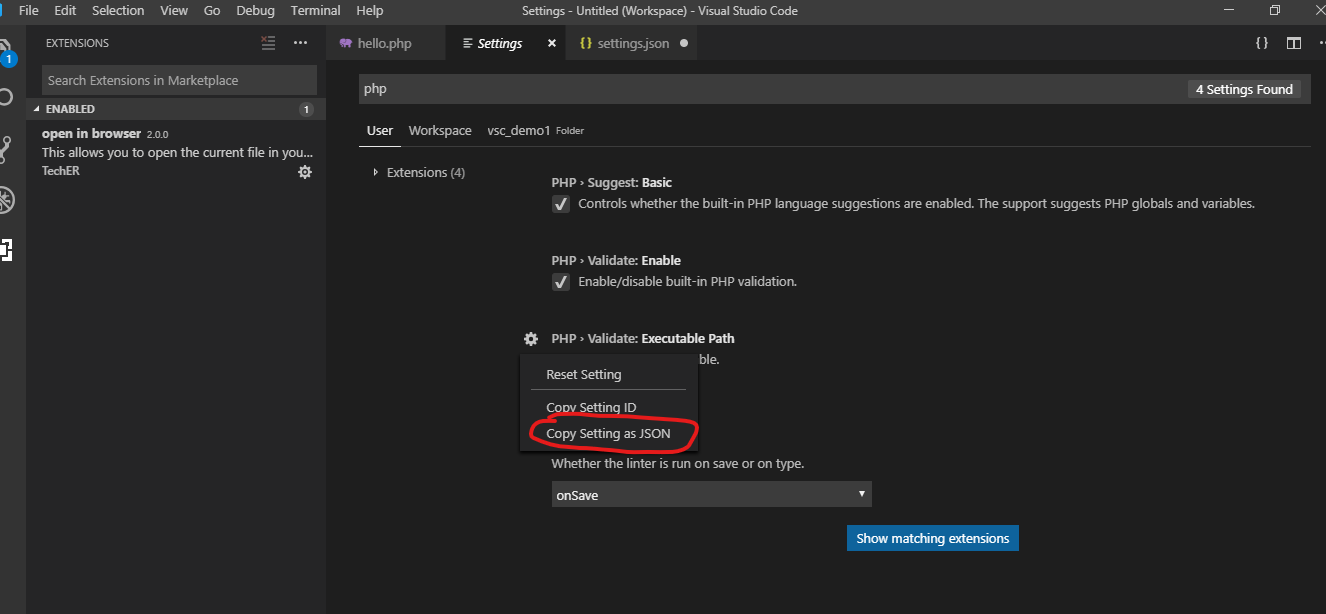Open the Extensions panel more actions menu
This screenshot has height=614, width=1326.
coord(300,43)
